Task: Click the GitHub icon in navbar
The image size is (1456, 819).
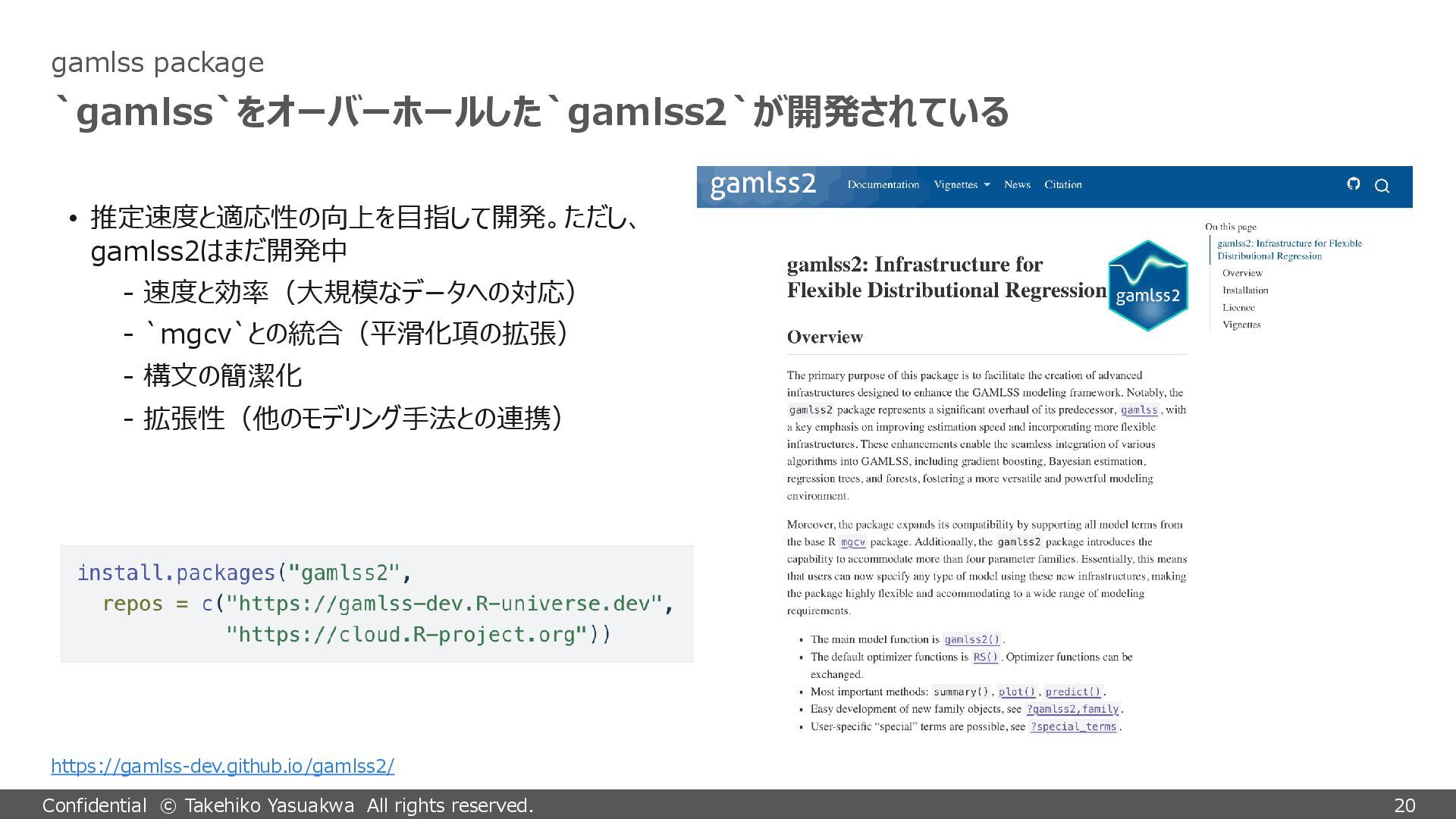Action: point(1354,184)
